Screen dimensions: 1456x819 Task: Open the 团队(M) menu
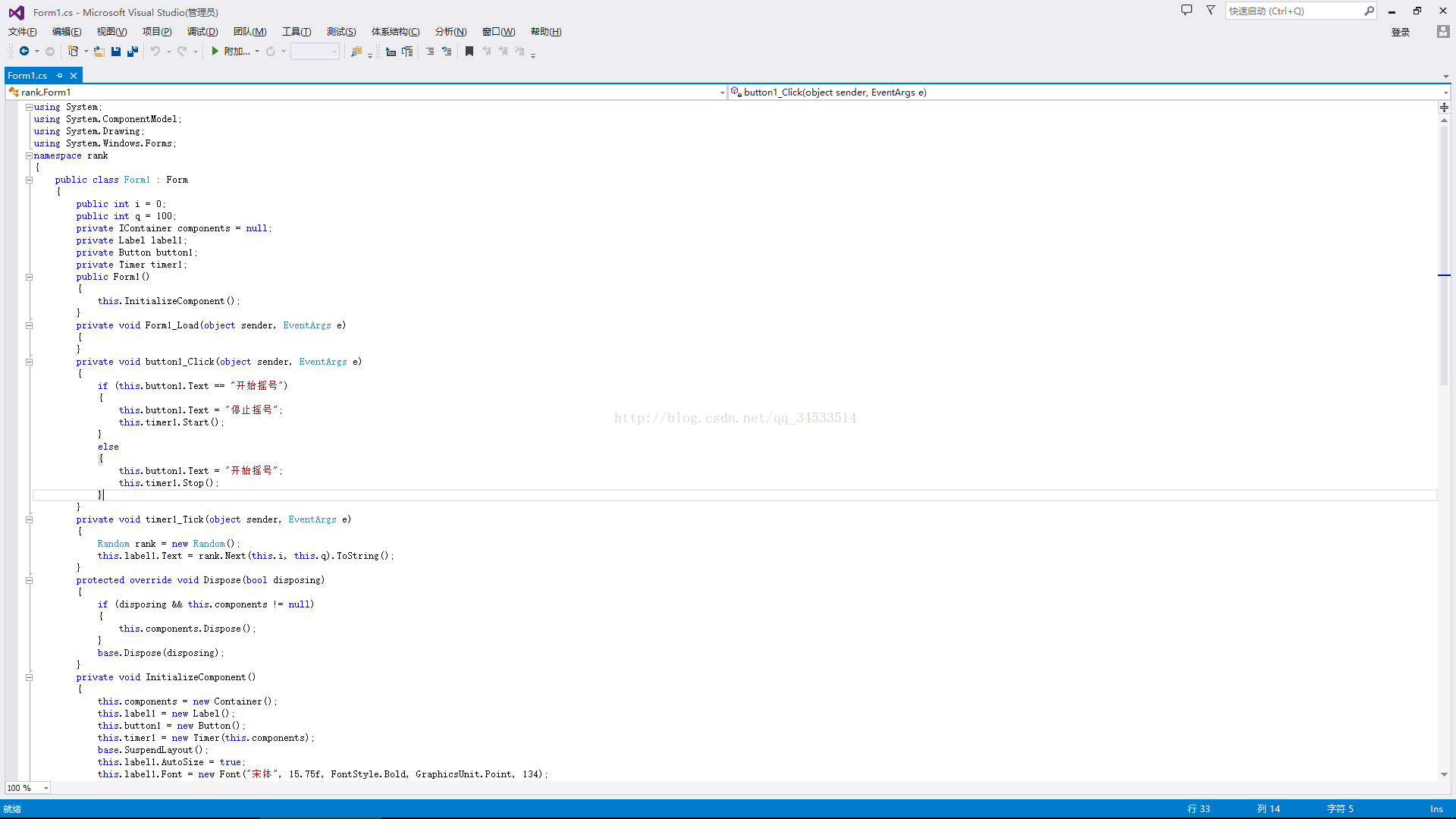[x=249, y=32]
